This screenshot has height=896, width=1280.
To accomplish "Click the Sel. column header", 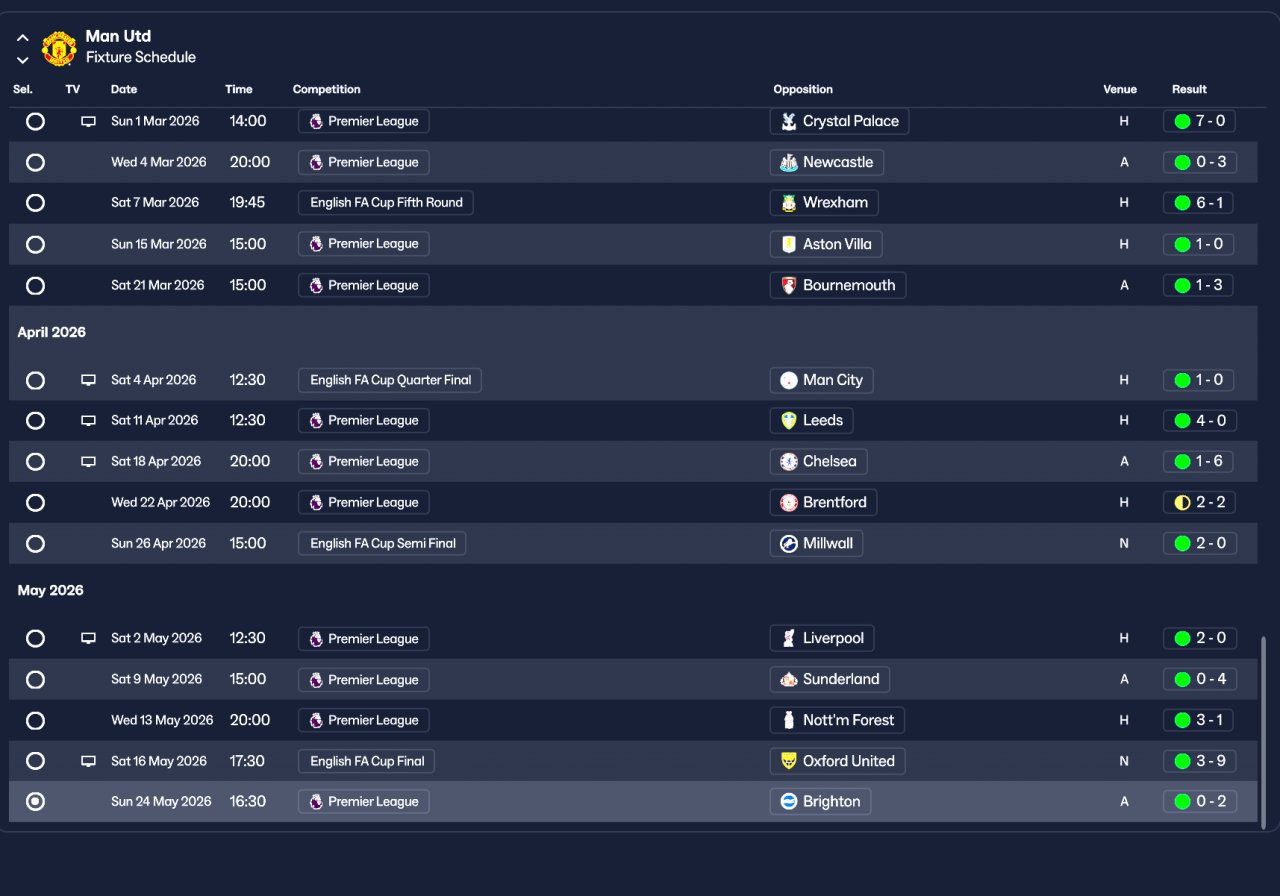I will point(23,89).
